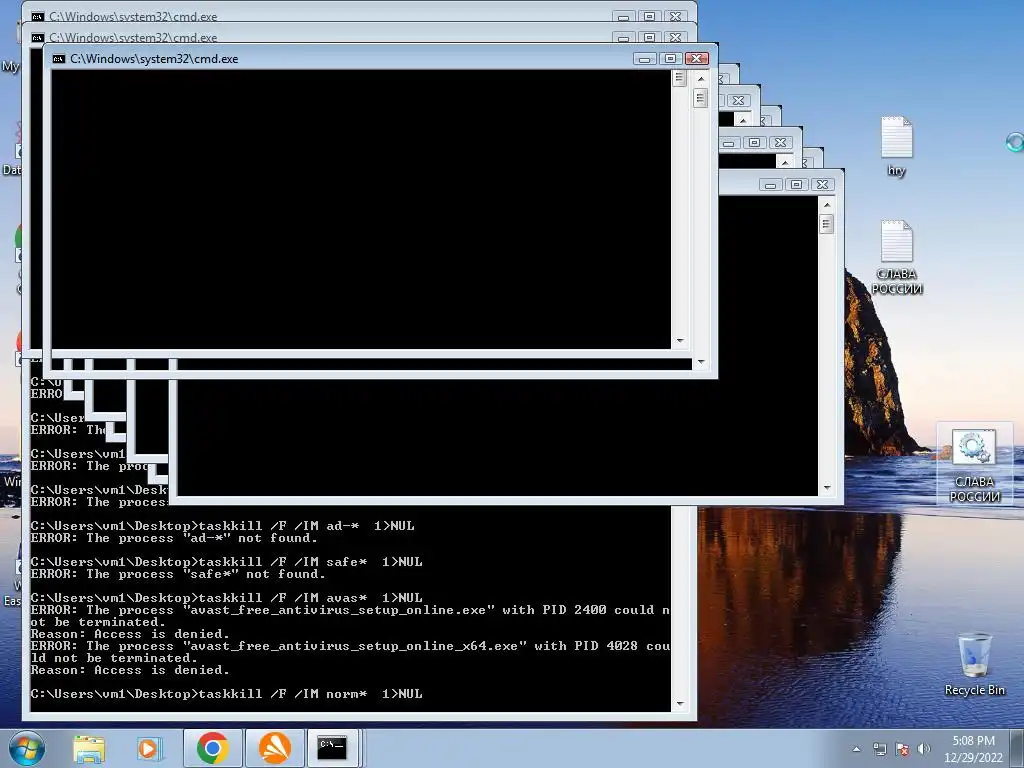
Task: Close the rightmost cascaded cmd window
Action: tap(823, 185)
